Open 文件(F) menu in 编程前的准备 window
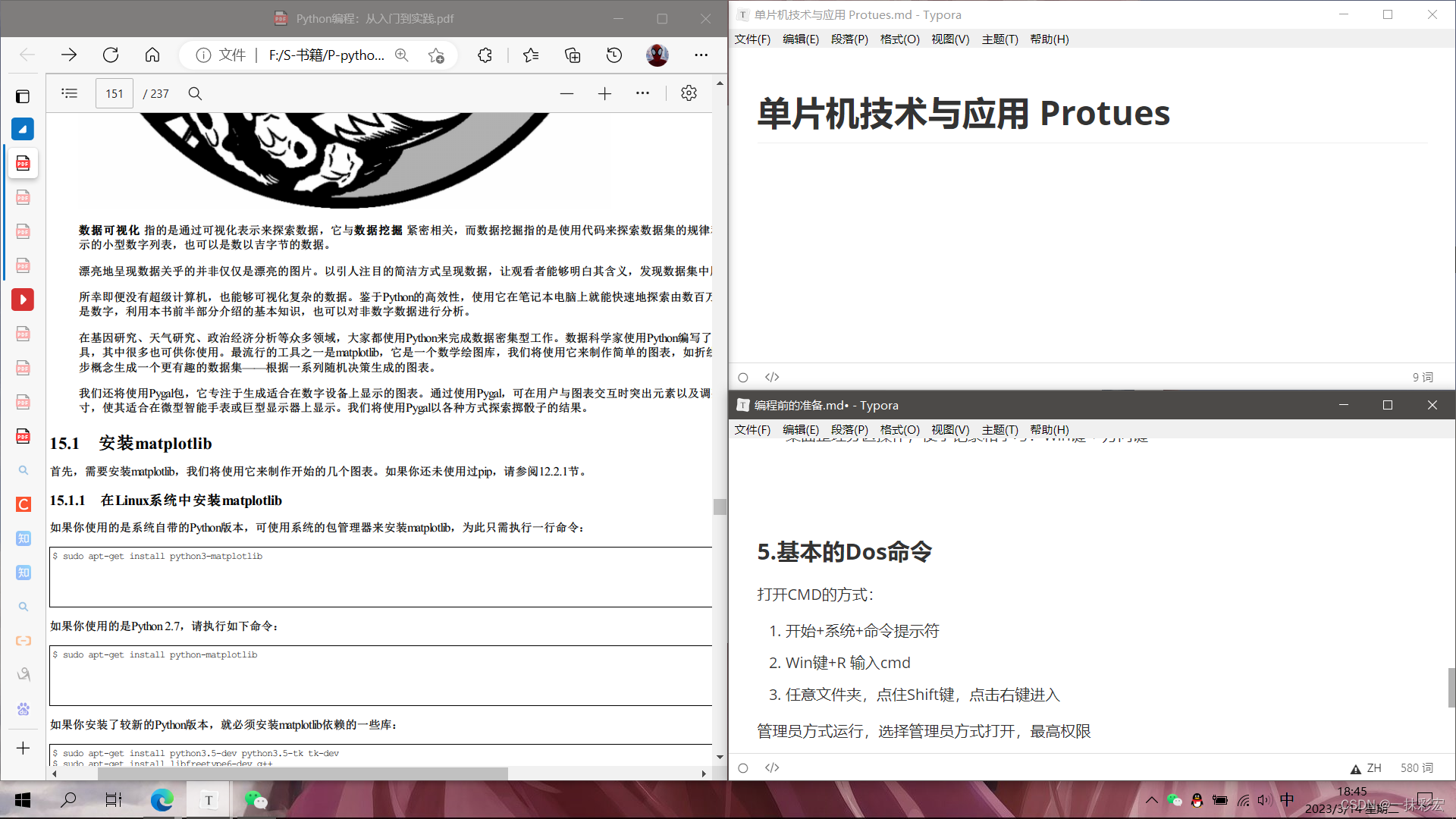Image resolution: width=1456 pixels, height=819 pixels. tap(752, 430)
